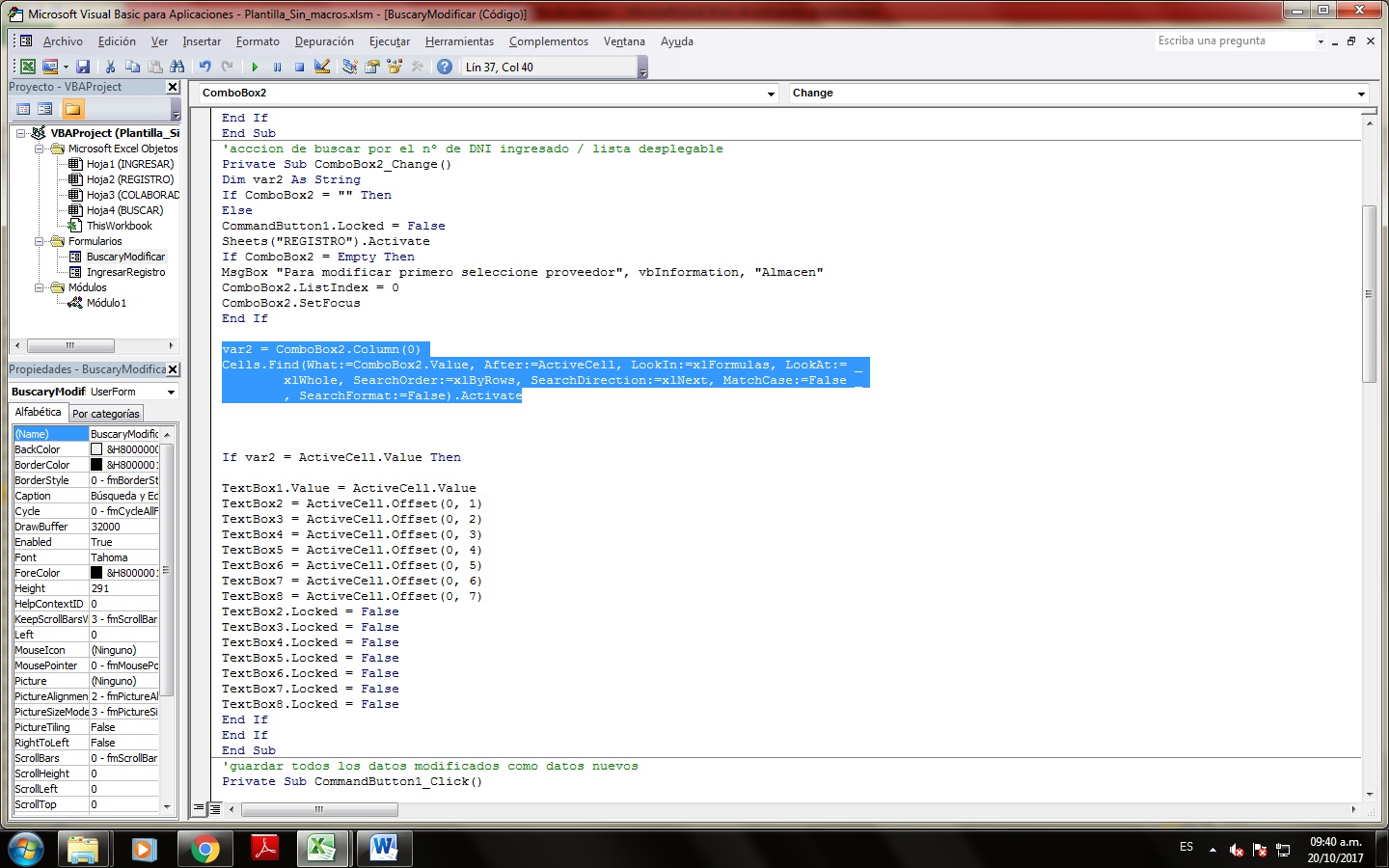1389x868 pixels.
Task: Collapse the Formularios folder
Action: (x=40, y=241)
